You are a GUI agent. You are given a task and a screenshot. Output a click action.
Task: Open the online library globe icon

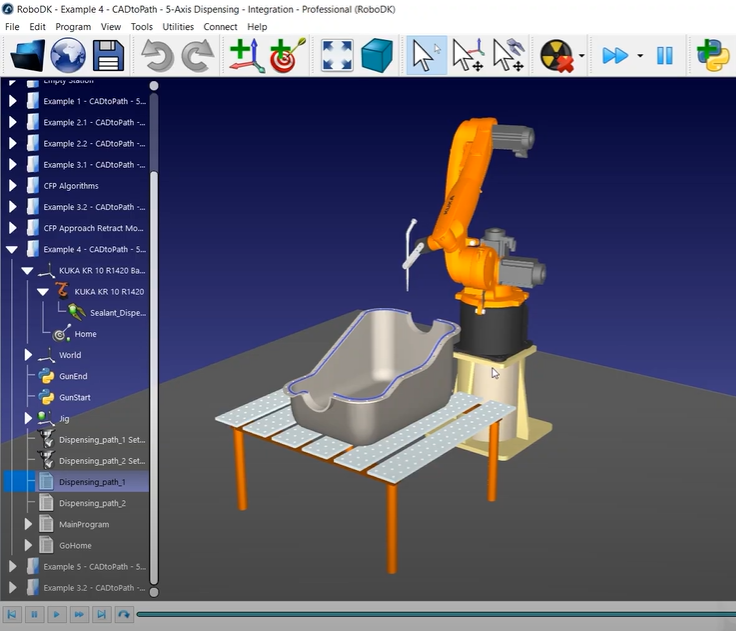tap(68, 56)
